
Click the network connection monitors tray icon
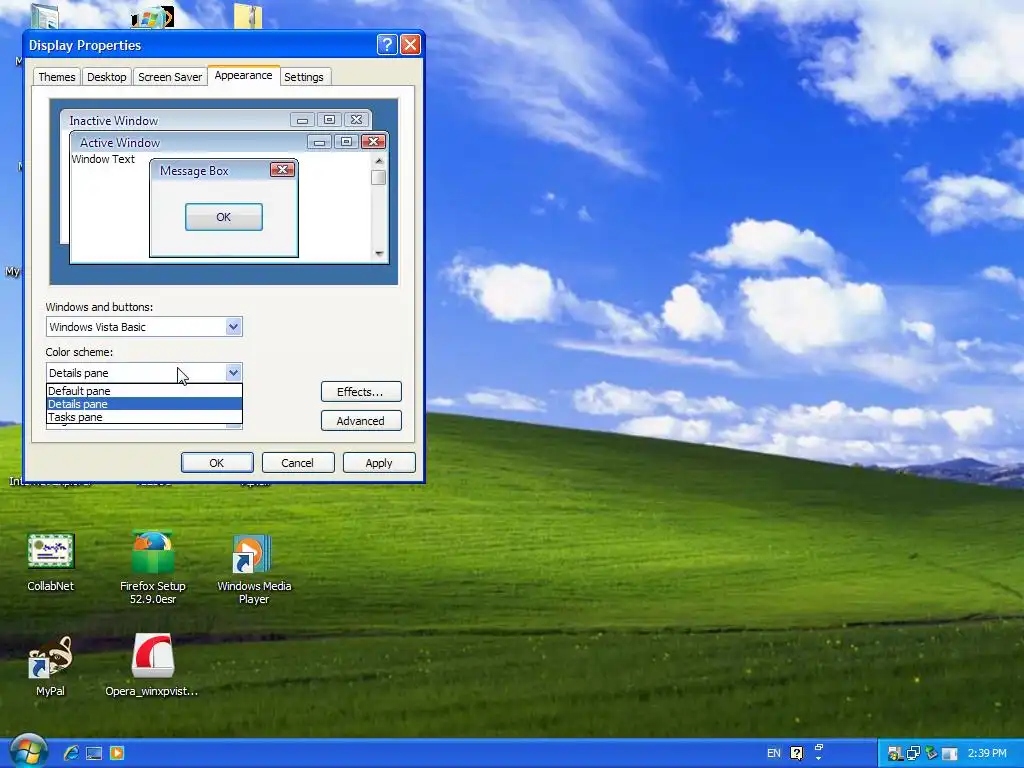(913, 754)
